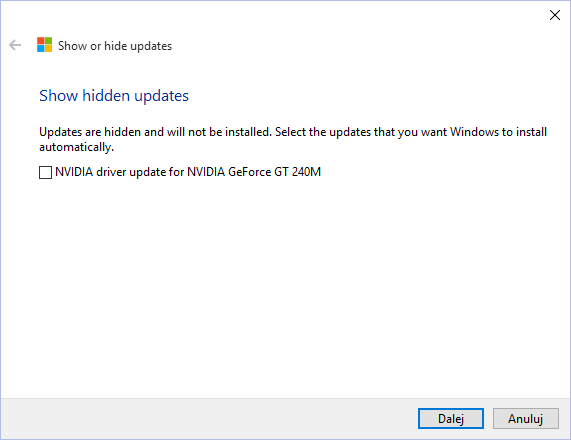Click the yellow square of the logo
The height and width of the screenshot is (440, 571).
(x=48, y=49)
